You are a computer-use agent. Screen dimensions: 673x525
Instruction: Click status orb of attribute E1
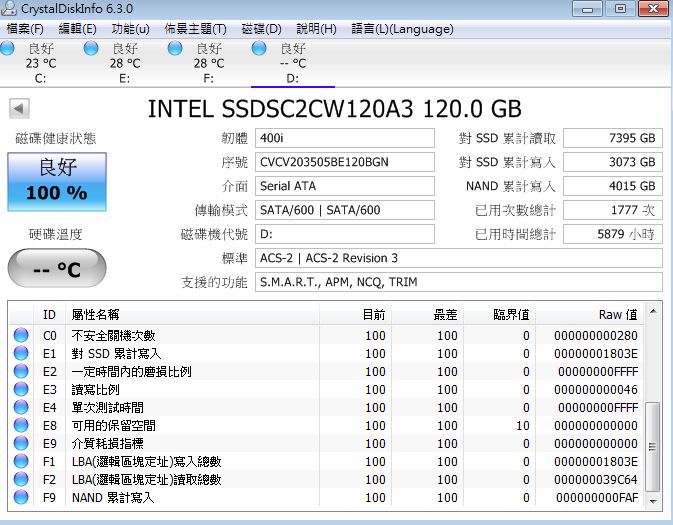pyautogui.click(x=21, y=353)
